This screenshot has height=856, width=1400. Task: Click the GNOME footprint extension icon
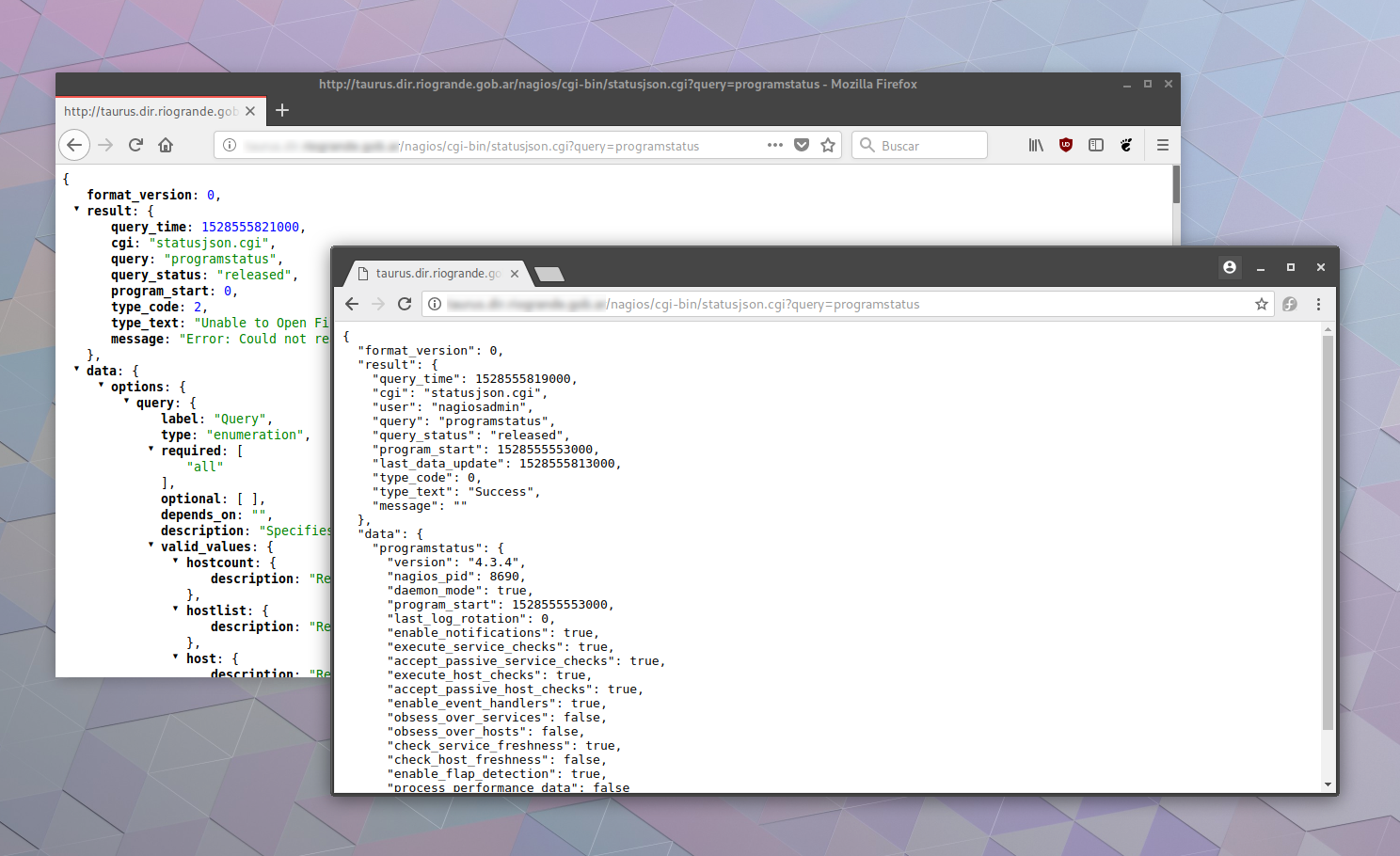(1126, 145)
